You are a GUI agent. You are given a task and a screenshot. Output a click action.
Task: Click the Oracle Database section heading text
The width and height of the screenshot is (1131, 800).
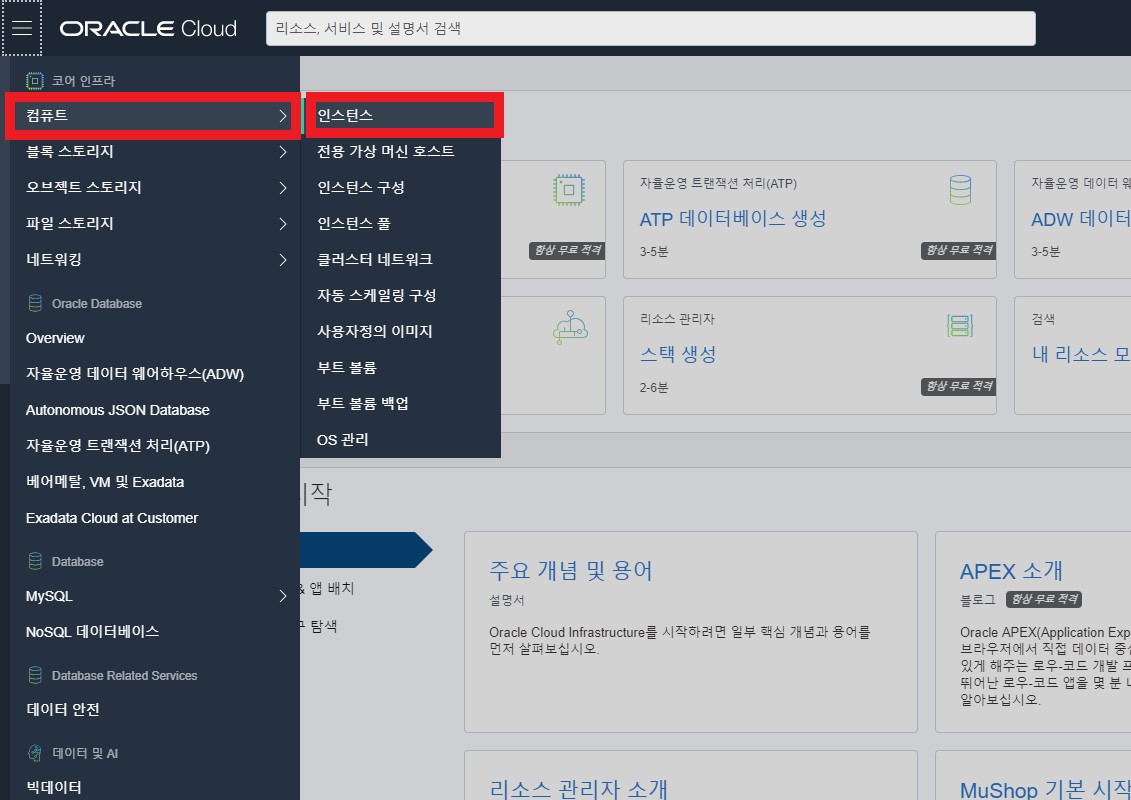97,304
